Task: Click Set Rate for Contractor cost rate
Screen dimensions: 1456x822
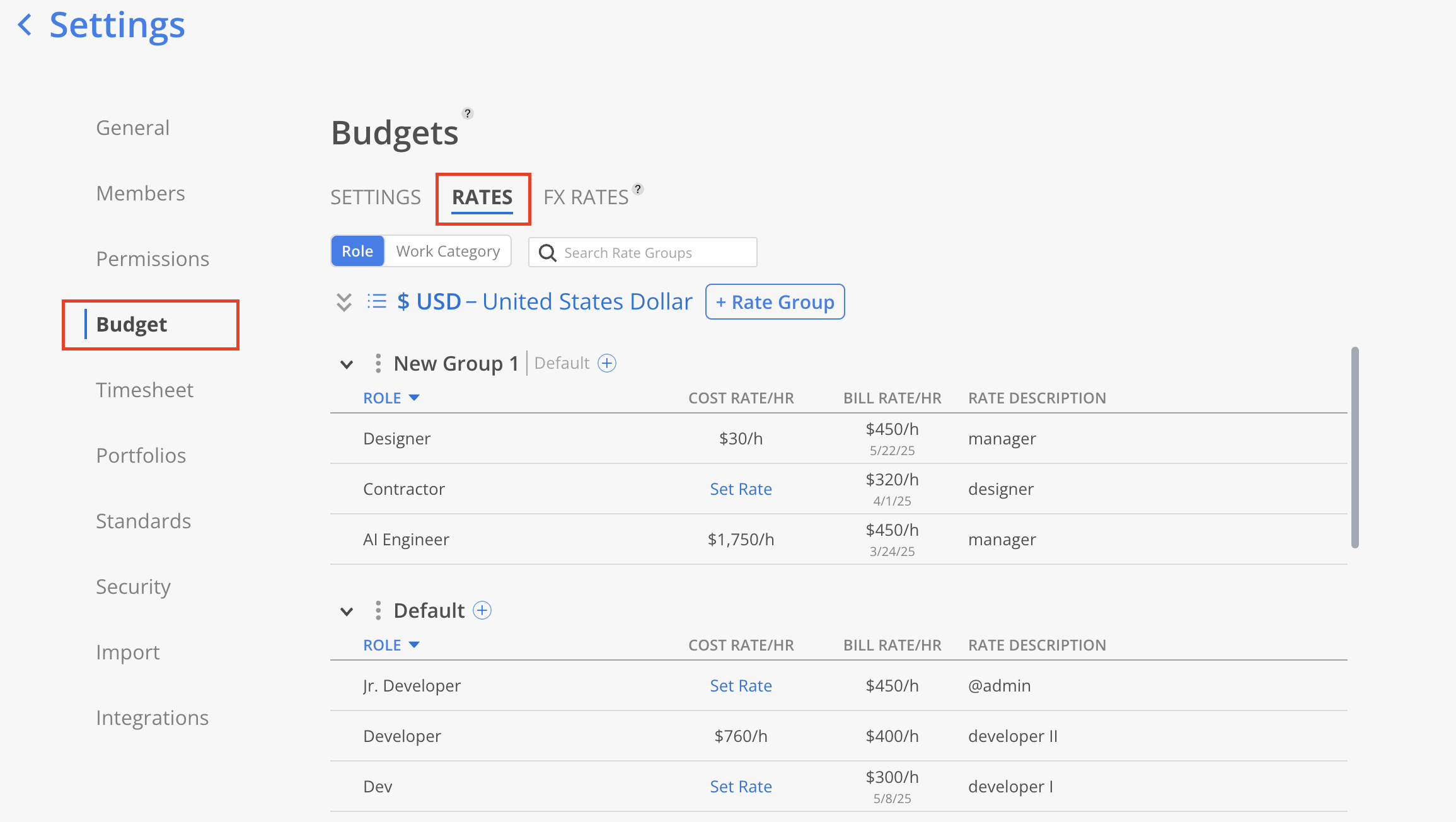Action: pyautogui.click(x=741, y=489)
